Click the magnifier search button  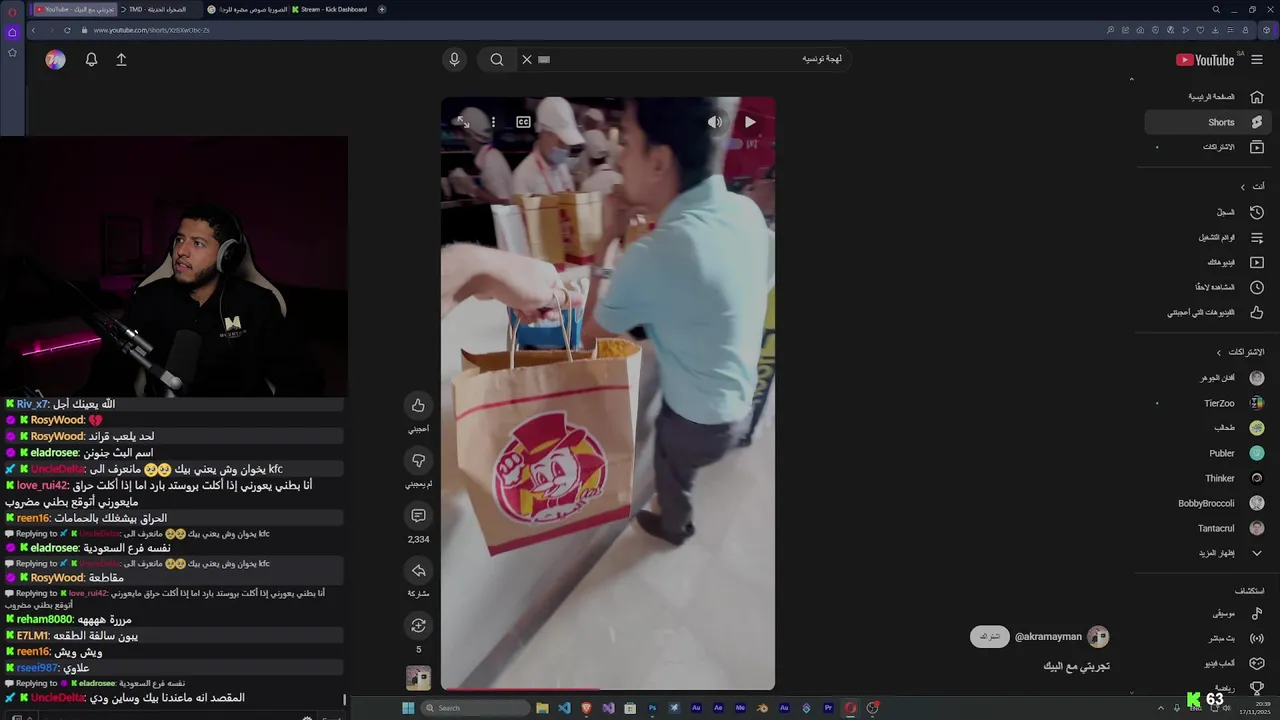coord(497,60)
